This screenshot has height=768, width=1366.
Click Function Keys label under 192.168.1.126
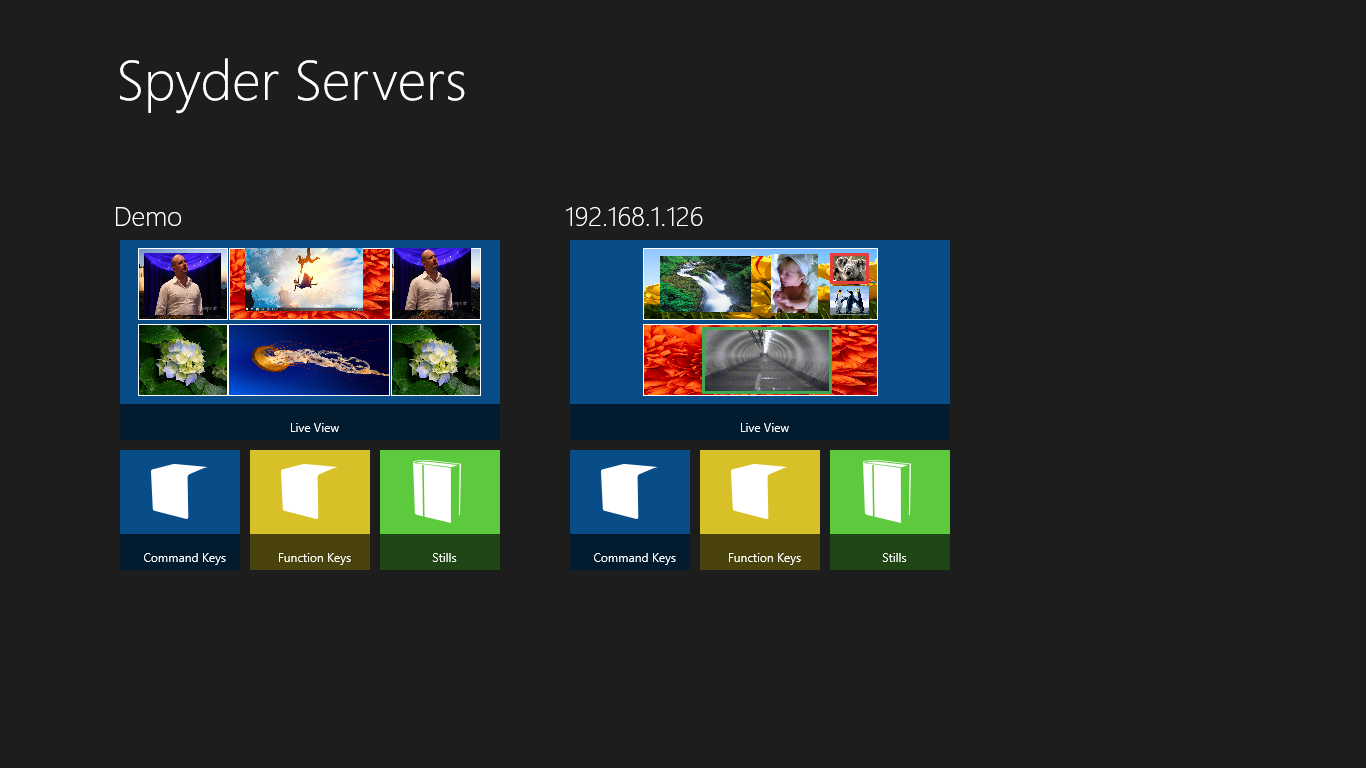764,558
